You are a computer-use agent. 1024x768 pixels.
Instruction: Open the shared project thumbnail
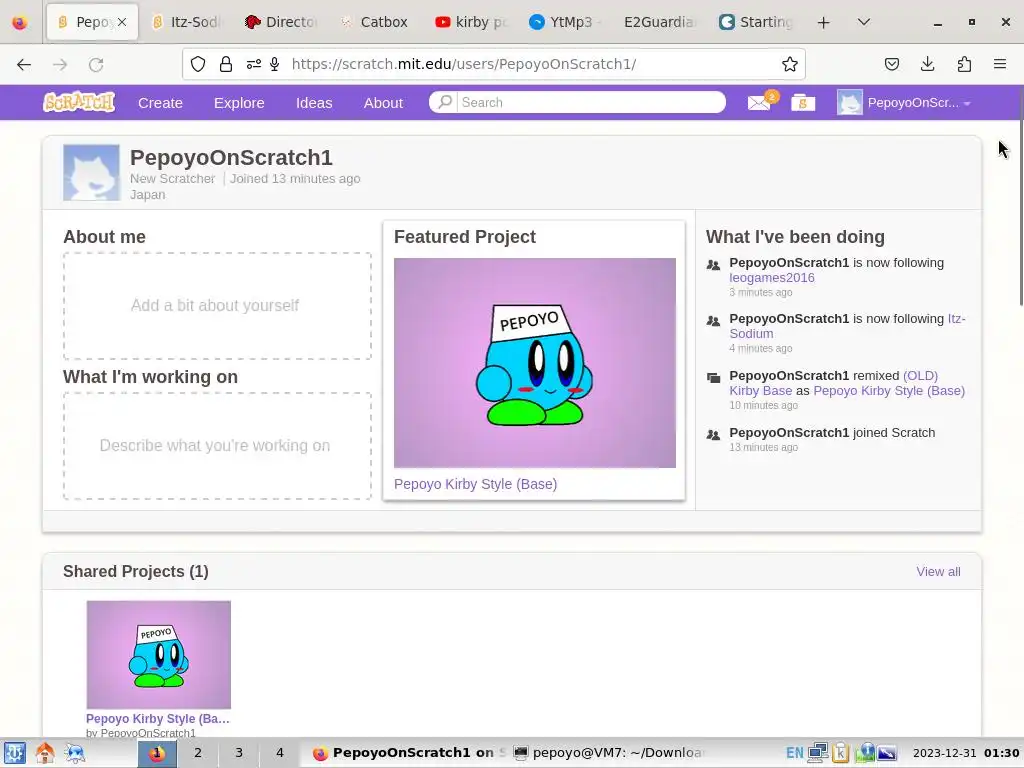(159, 654)
